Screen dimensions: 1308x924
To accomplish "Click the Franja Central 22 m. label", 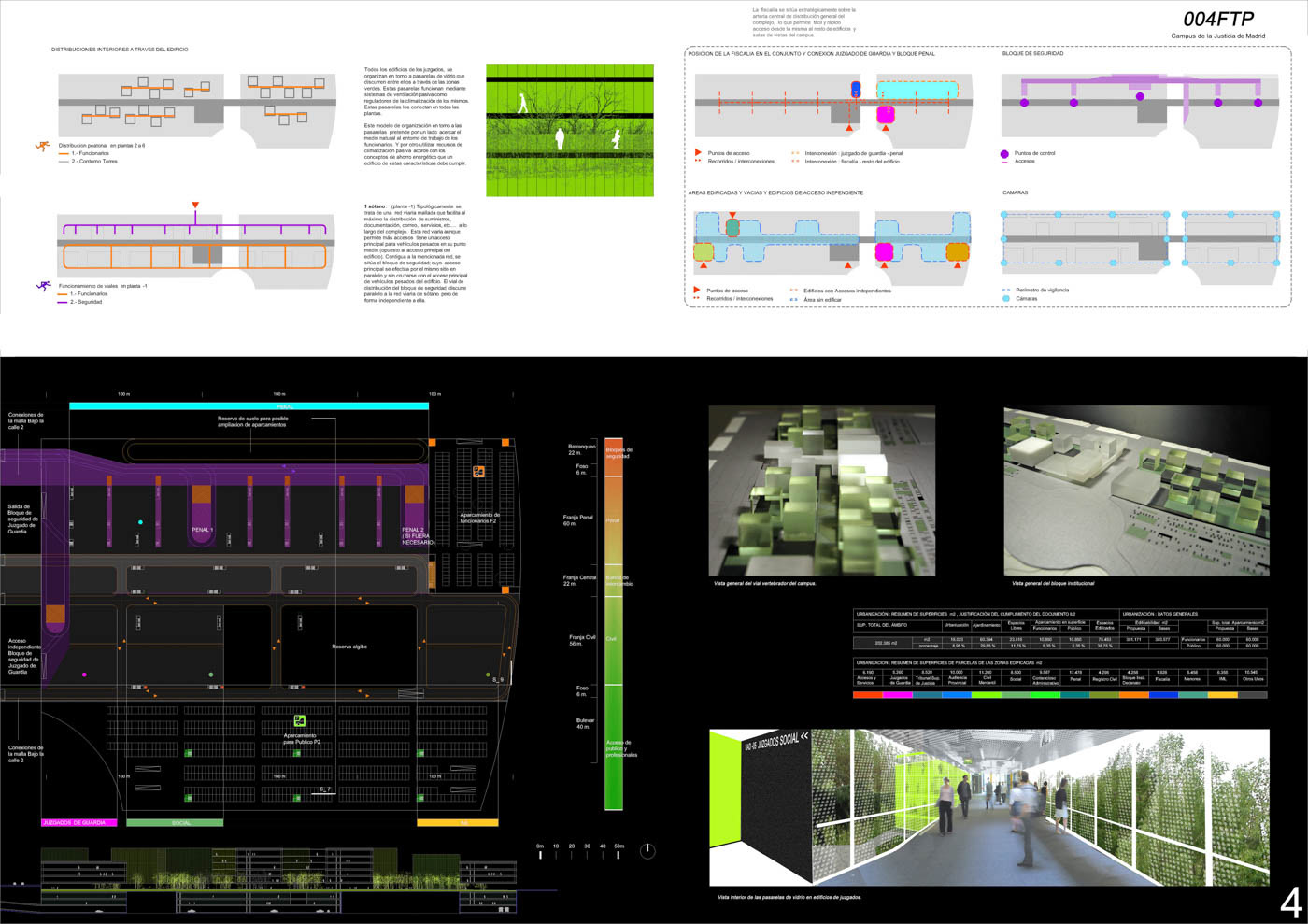I will coord(579,580).
